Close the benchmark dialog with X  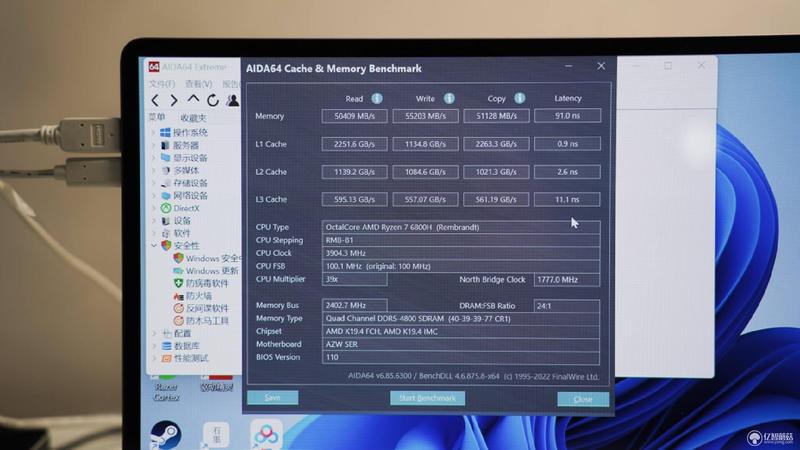coord(601,66)
